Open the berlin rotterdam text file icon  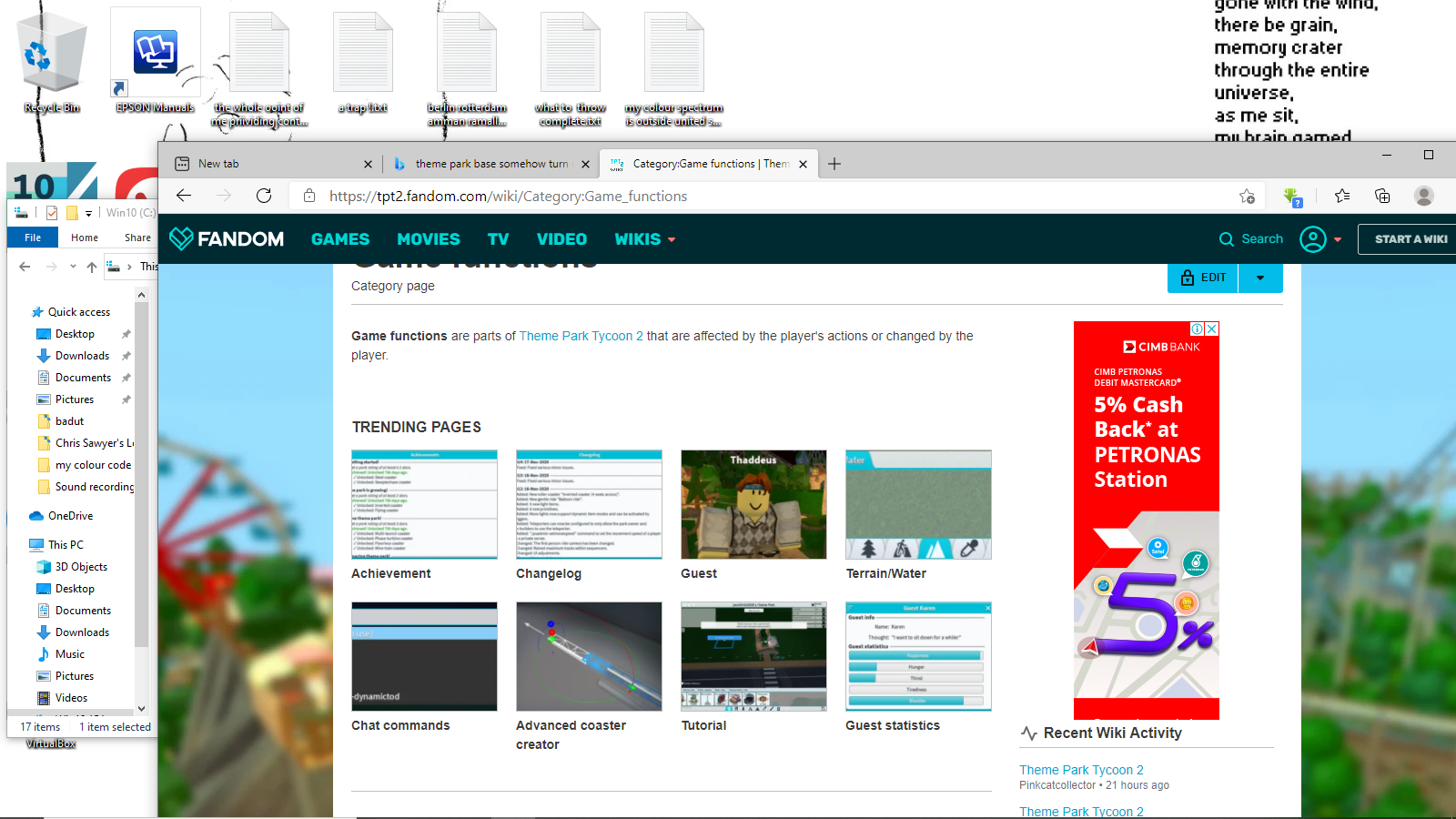click(467, 69)
